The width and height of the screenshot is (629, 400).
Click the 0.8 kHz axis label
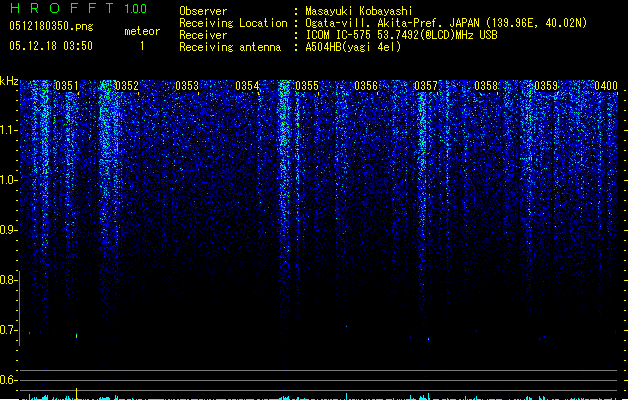pos(8,280)
